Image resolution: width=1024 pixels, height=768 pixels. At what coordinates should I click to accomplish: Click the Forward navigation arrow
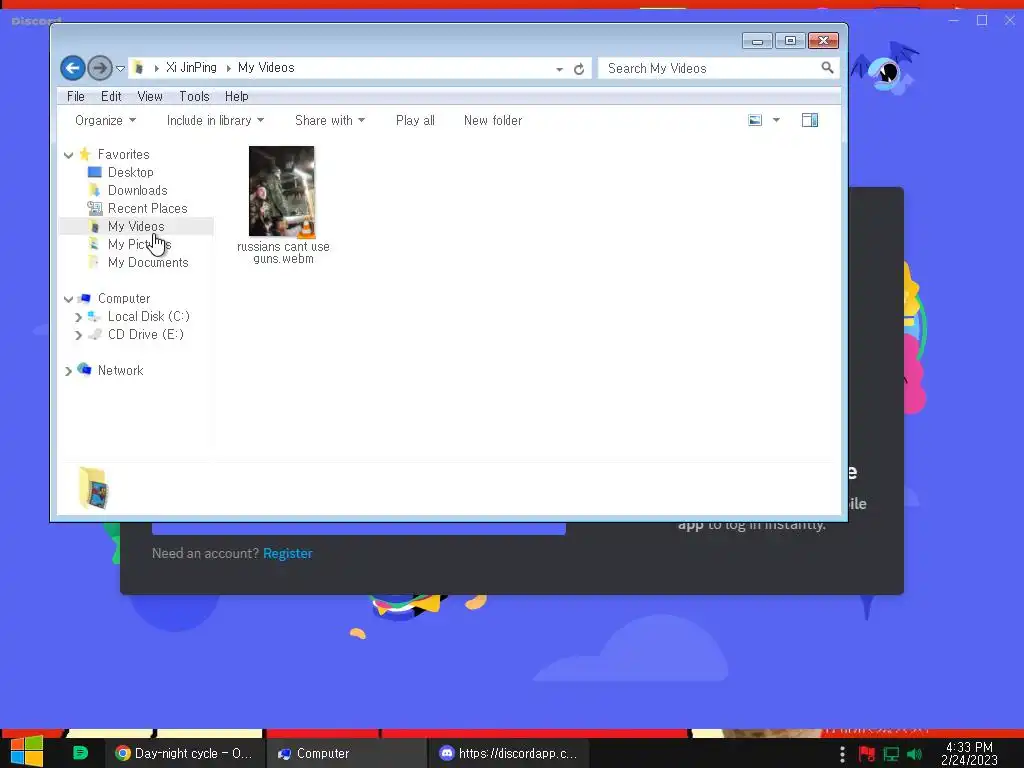coord(99,68)
